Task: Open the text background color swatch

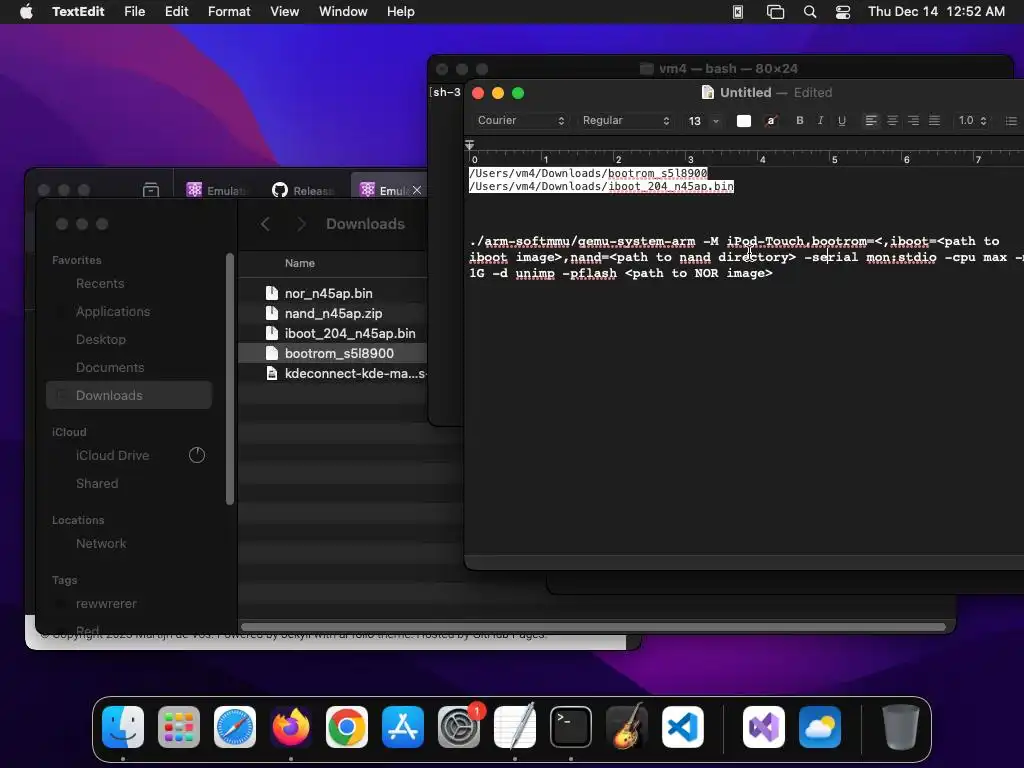Action: [x=771, y=121]
